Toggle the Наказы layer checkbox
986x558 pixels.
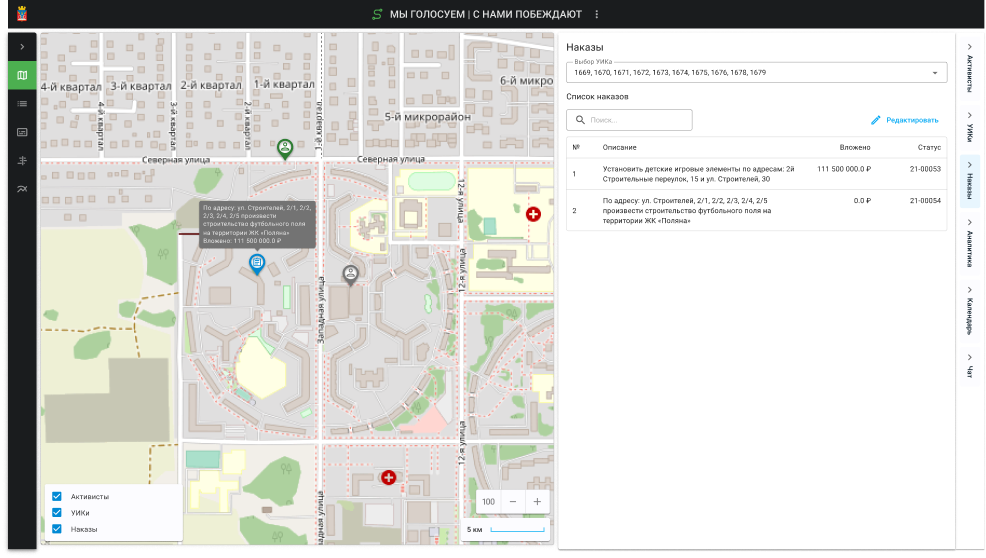57,529
